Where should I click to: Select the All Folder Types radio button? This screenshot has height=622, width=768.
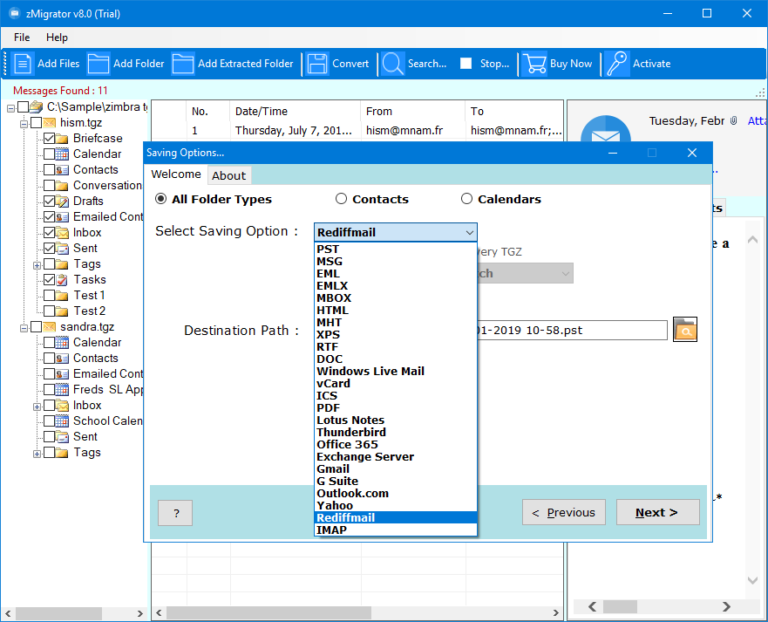tap(161, 199)
